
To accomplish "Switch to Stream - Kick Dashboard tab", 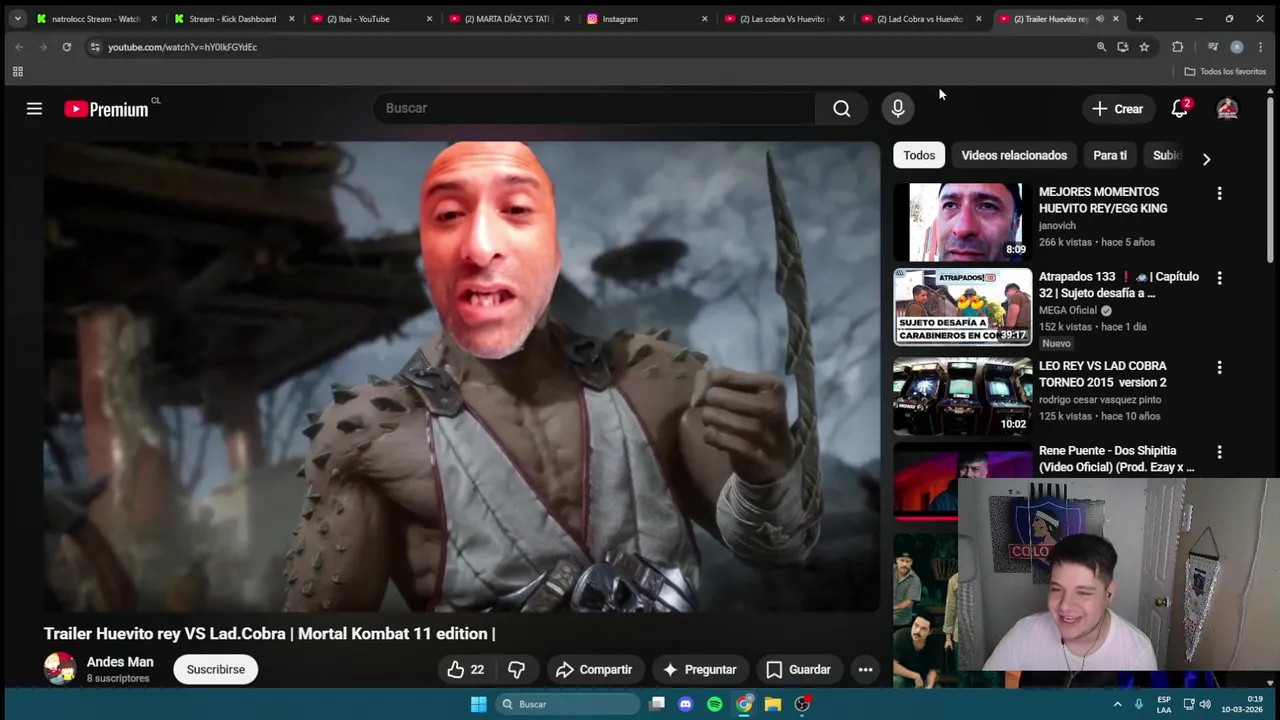I will [x=234, y=19].
